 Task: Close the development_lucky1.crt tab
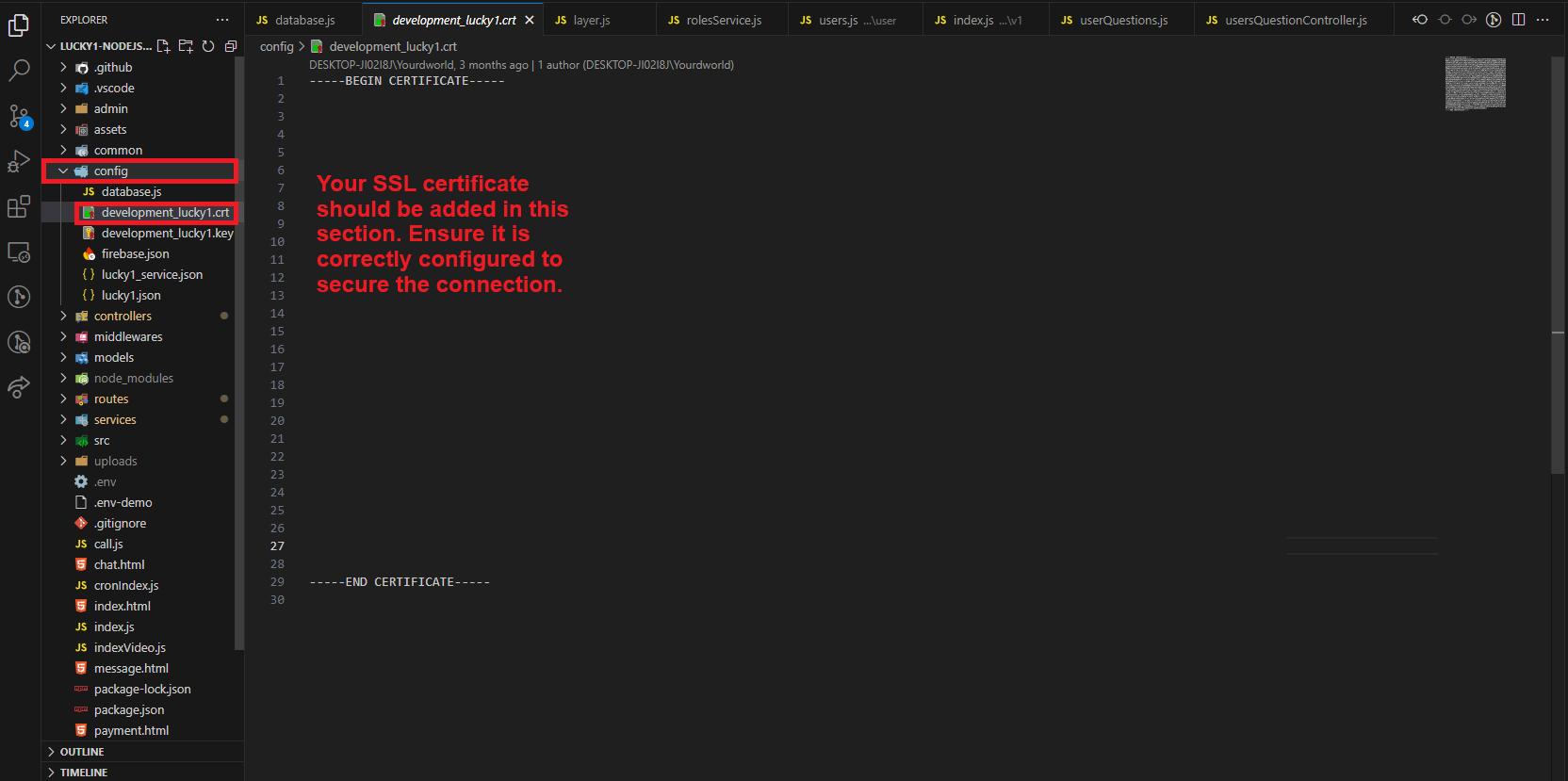coord(530,20)
